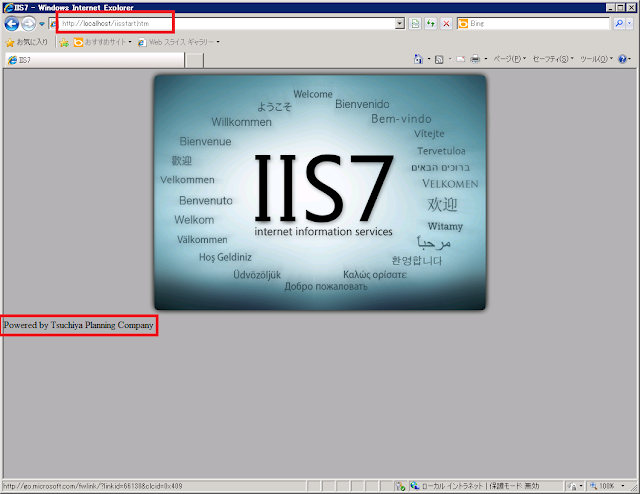
Task: Open the ページ(P) menu
Action: (x=510, y=59)
